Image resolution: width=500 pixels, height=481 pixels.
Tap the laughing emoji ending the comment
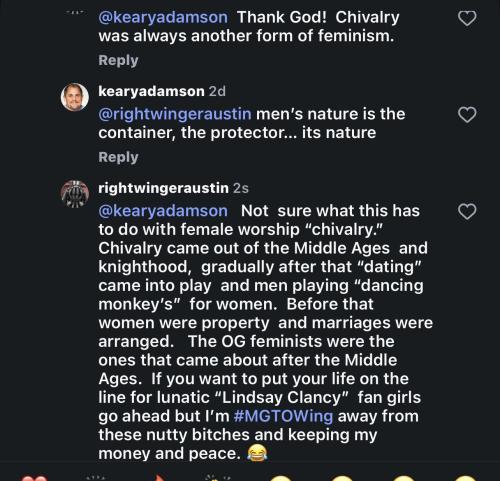point(257,453)
